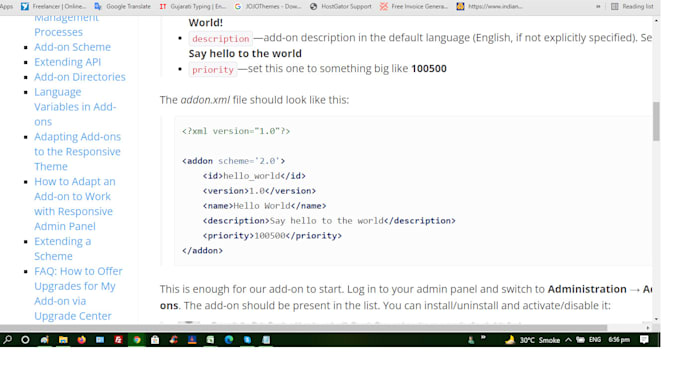Open the JOJOThemes bookmark

pyautogui.click(x=268, y=7)
